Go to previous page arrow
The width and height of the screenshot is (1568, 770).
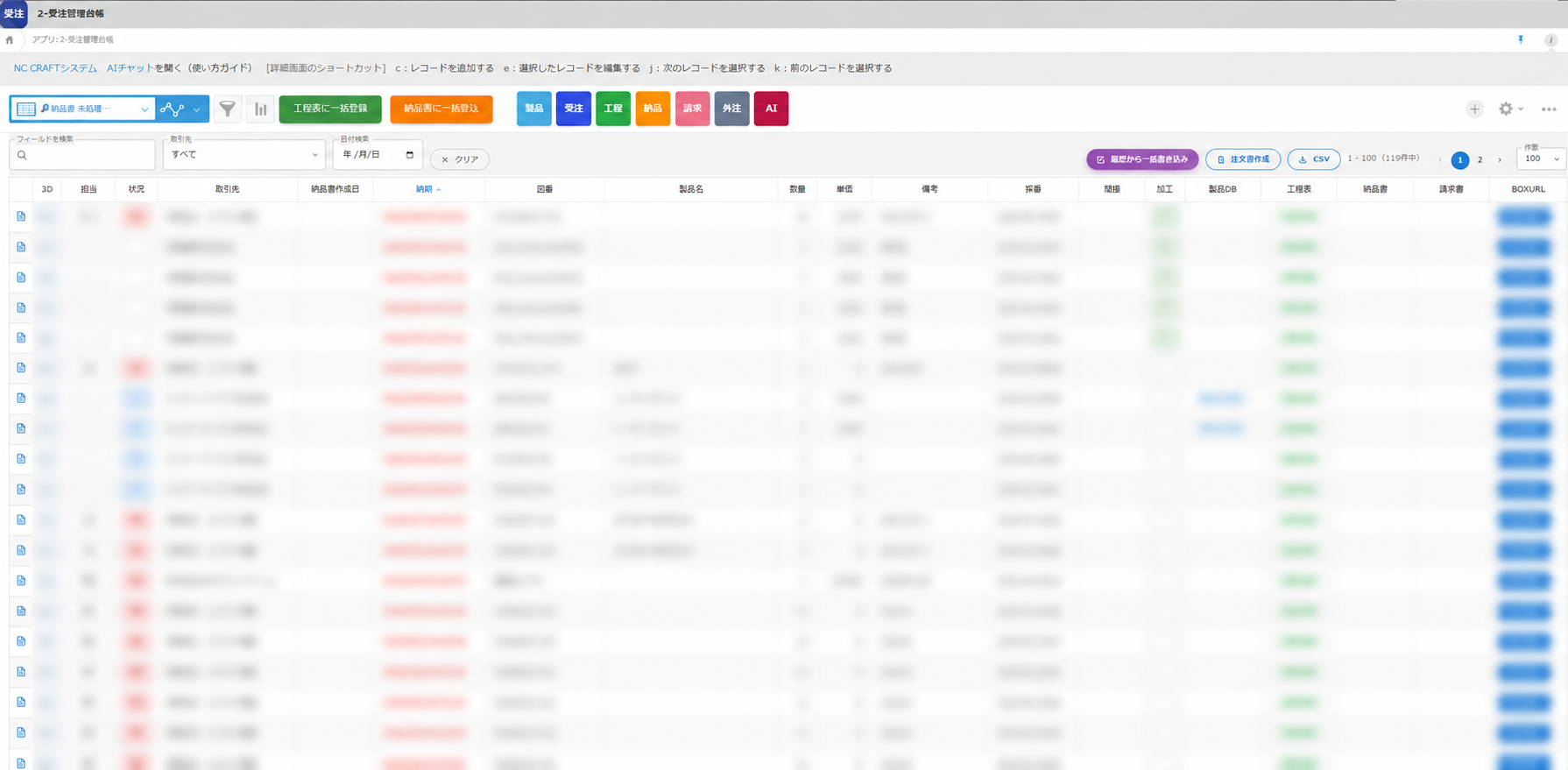[1440, 159]
